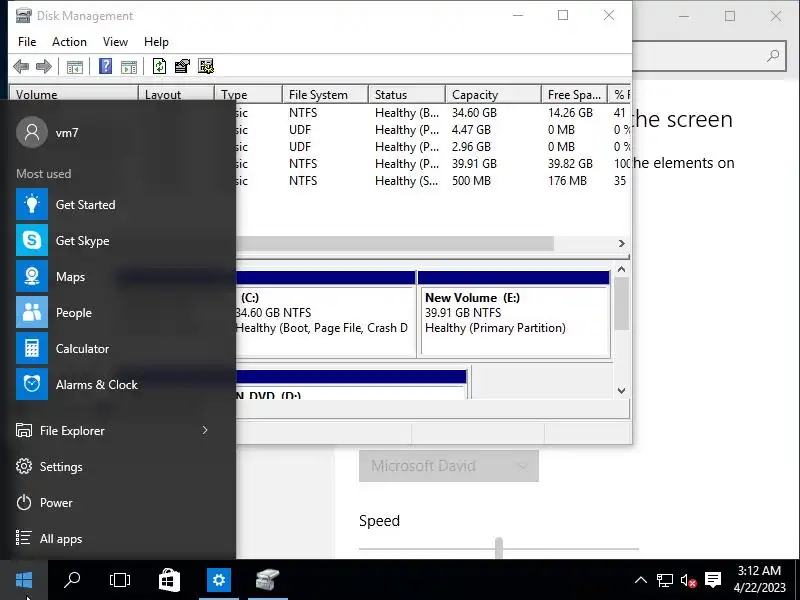Sort by Free Space column header

574,94
